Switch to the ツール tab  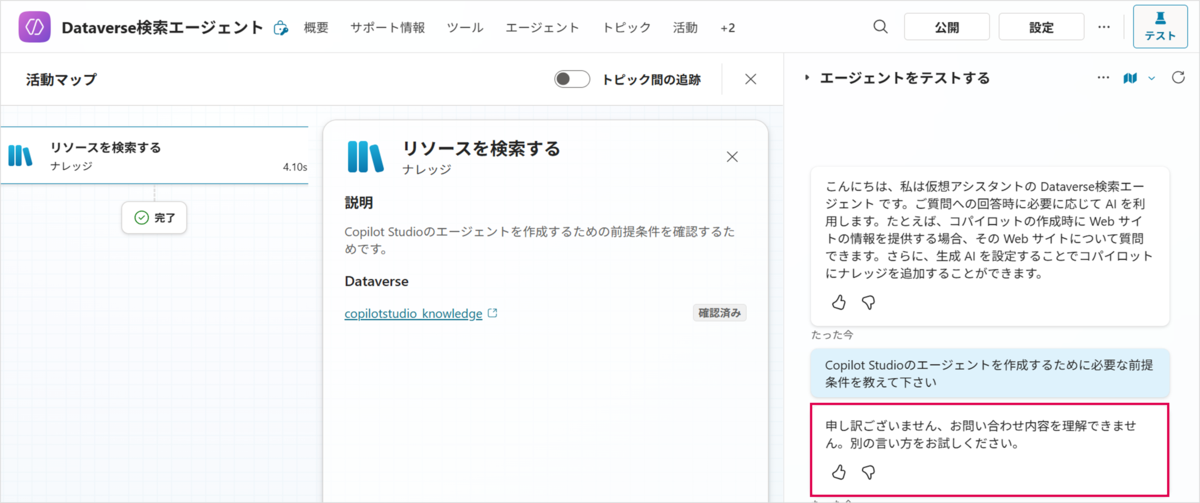(x=466, y=28)
